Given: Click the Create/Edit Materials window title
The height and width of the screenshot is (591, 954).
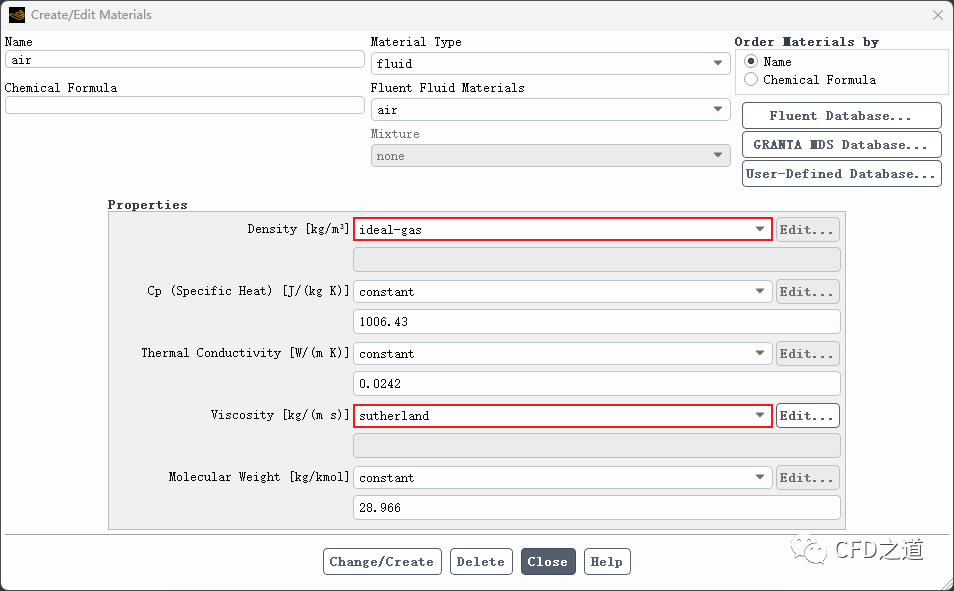Looking at the screenshot, I should click(91, 15).
